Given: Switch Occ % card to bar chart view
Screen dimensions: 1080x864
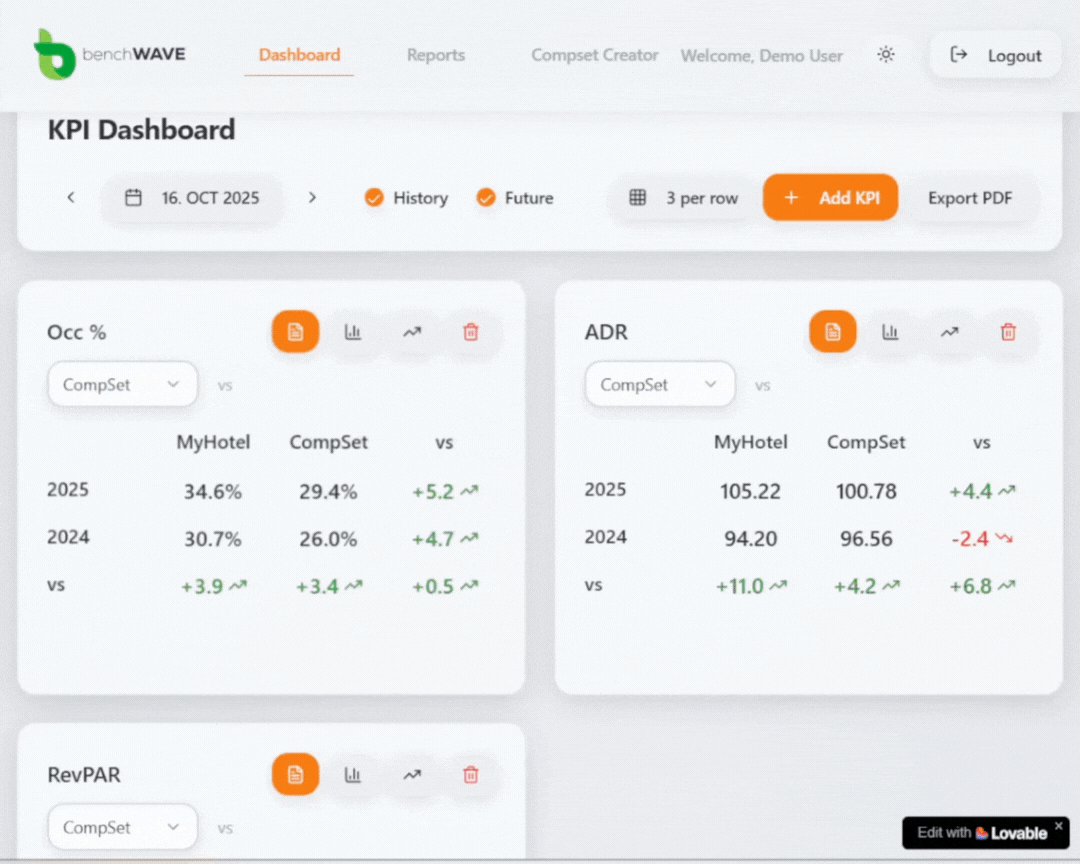Looking at the screenshot, I should (353, 332).
